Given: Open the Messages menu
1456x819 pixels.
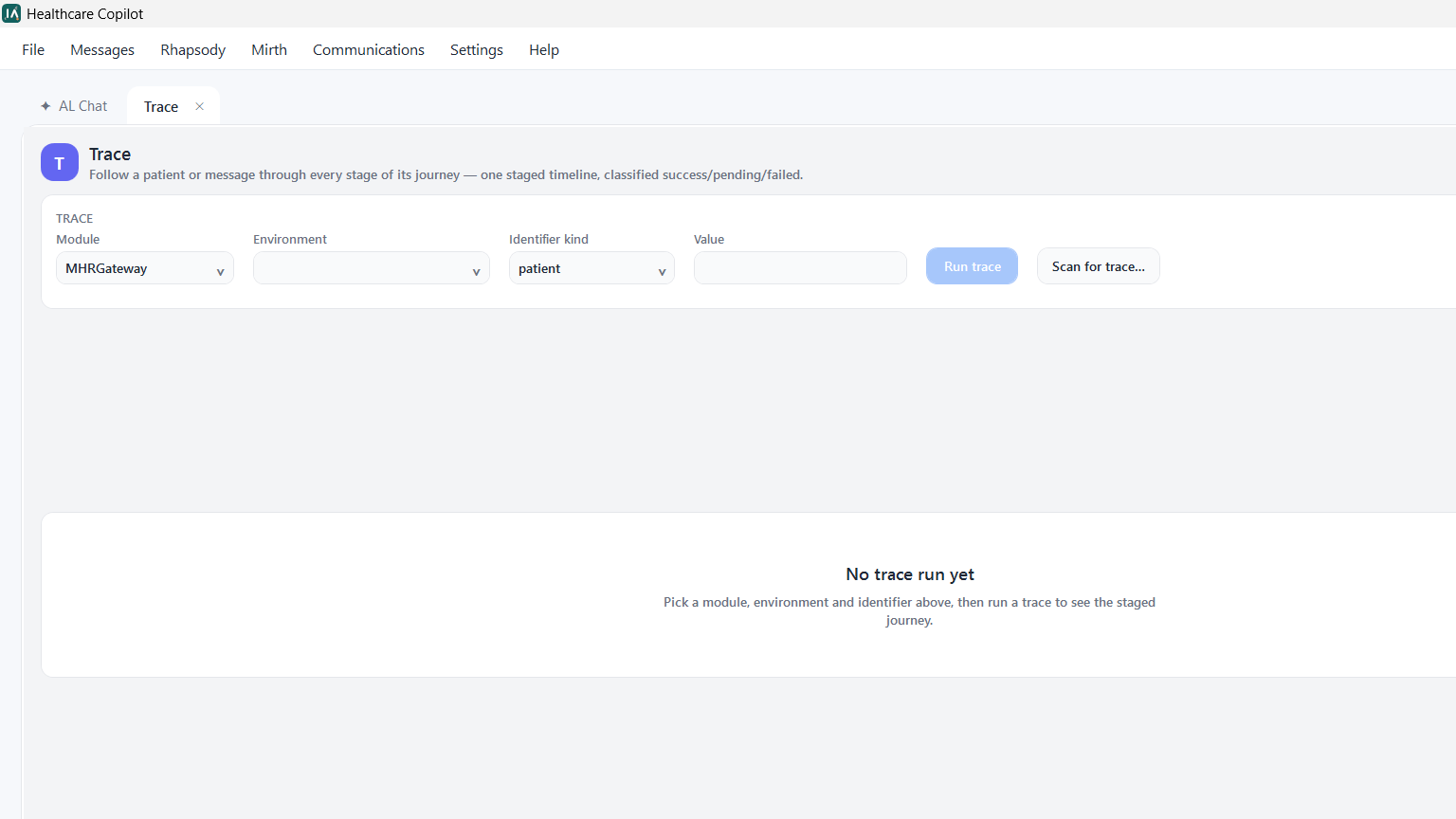Looking at the screenshot, I should click(102, 49).
